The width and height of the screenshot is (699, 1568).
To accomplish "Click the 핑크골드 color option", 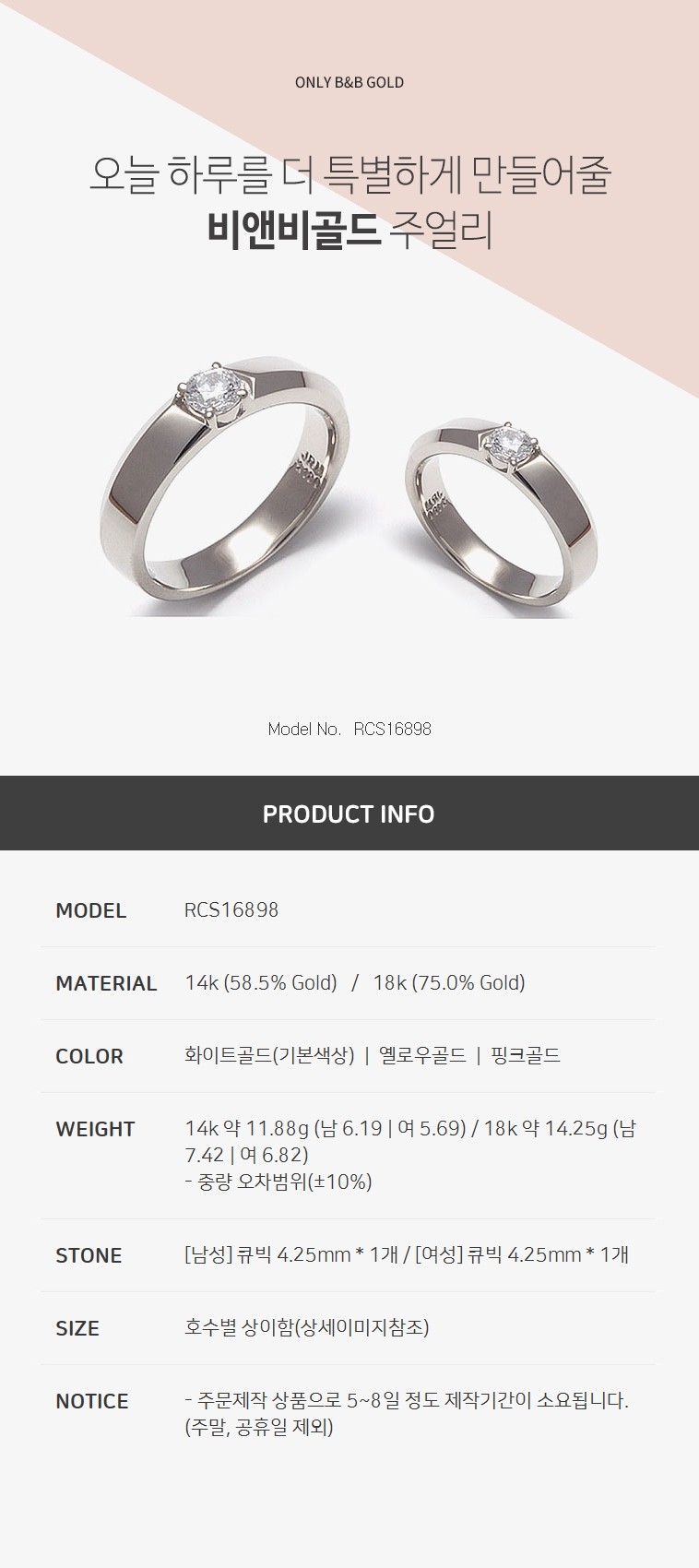I will tap(525, 1055).
